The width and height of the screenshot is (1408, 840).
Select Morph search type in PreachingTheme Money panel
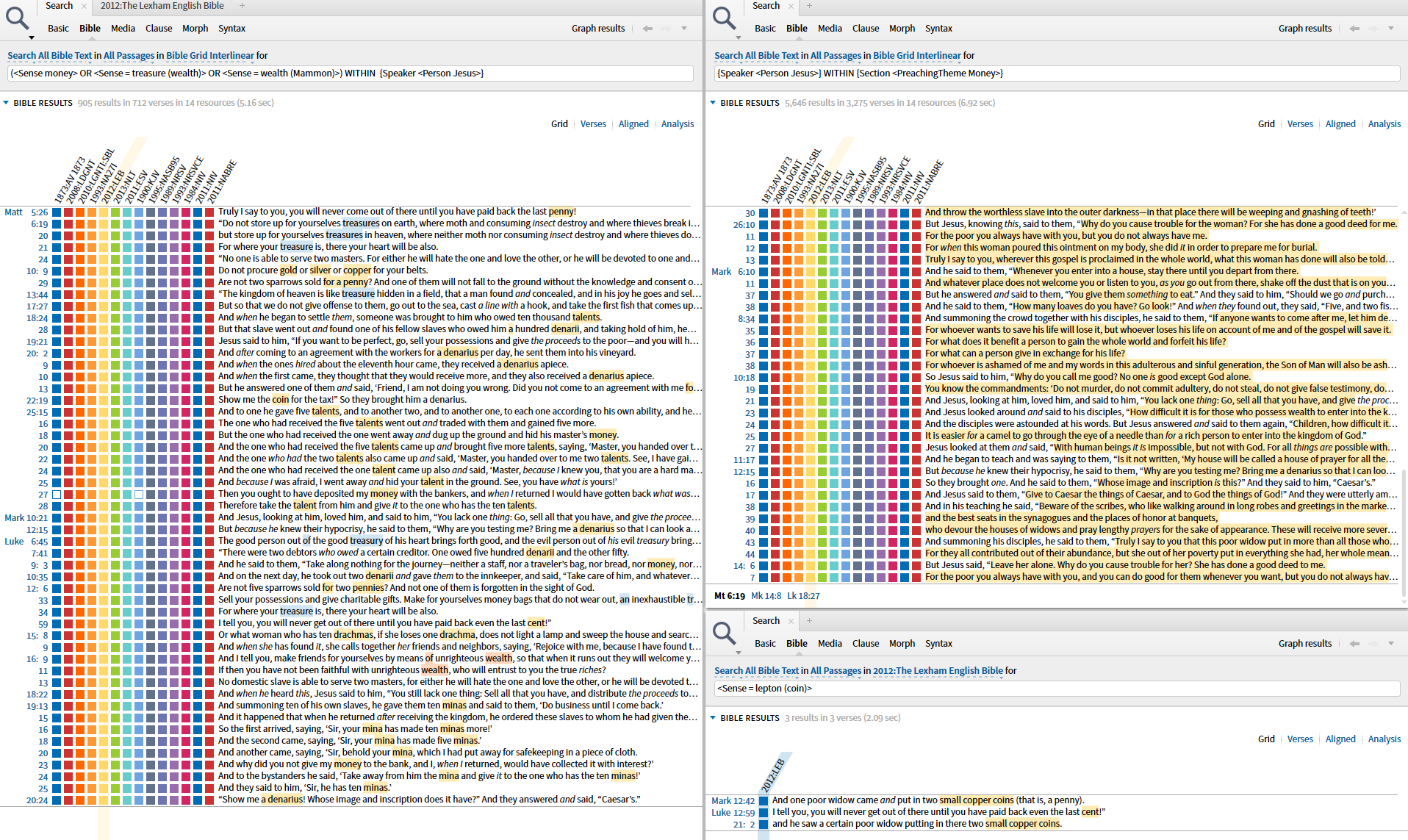click(x=902, y=29)
